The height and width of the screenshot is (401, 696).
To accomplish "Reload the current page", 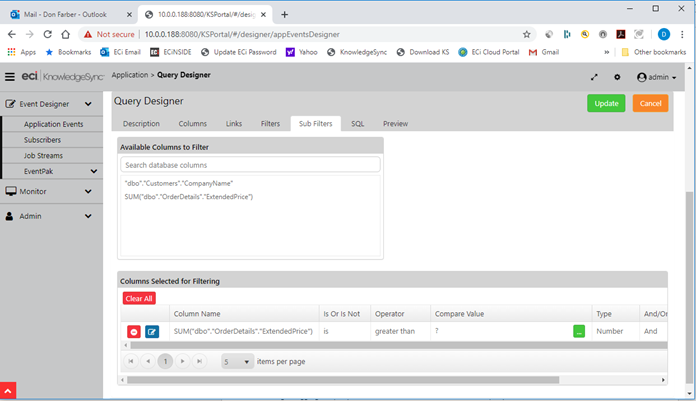I will point(47,34).
